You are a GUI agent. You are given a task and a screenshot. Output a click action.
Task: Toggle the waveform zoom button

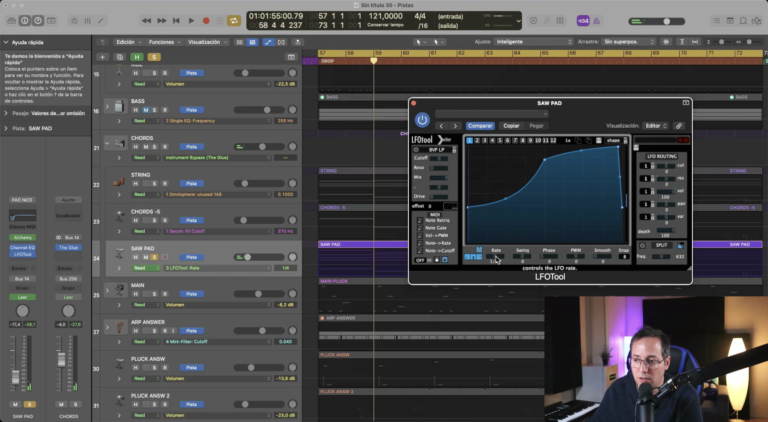point(666,42)
